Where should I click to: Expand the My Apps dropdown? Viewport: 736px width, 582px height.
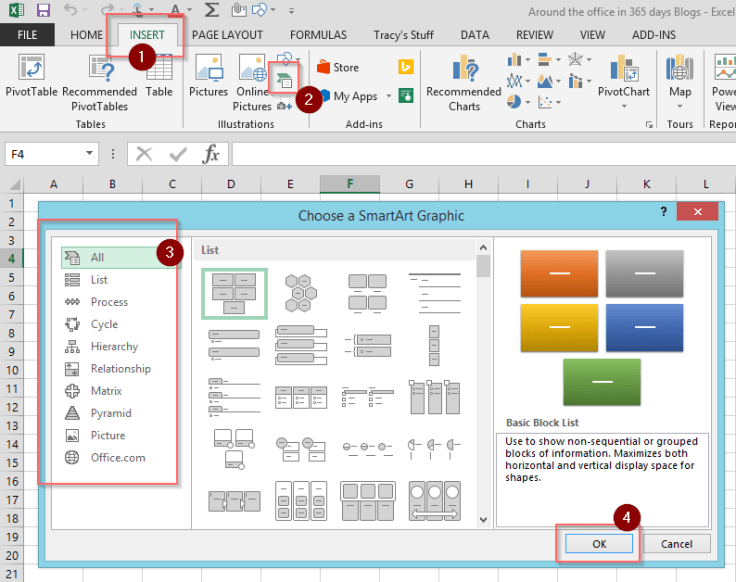386,97
